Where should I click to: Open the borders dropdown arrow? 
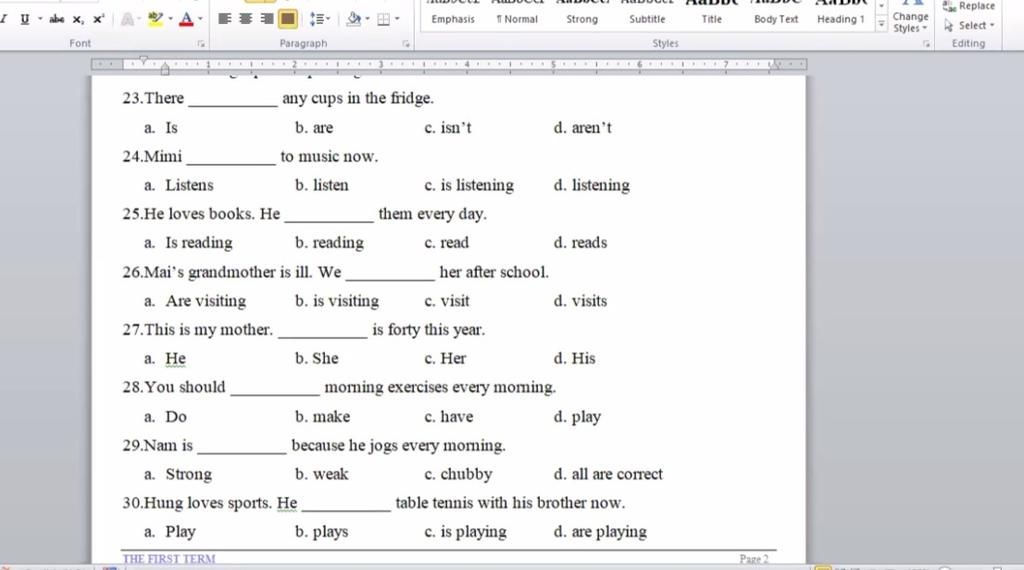pos(397,19)
